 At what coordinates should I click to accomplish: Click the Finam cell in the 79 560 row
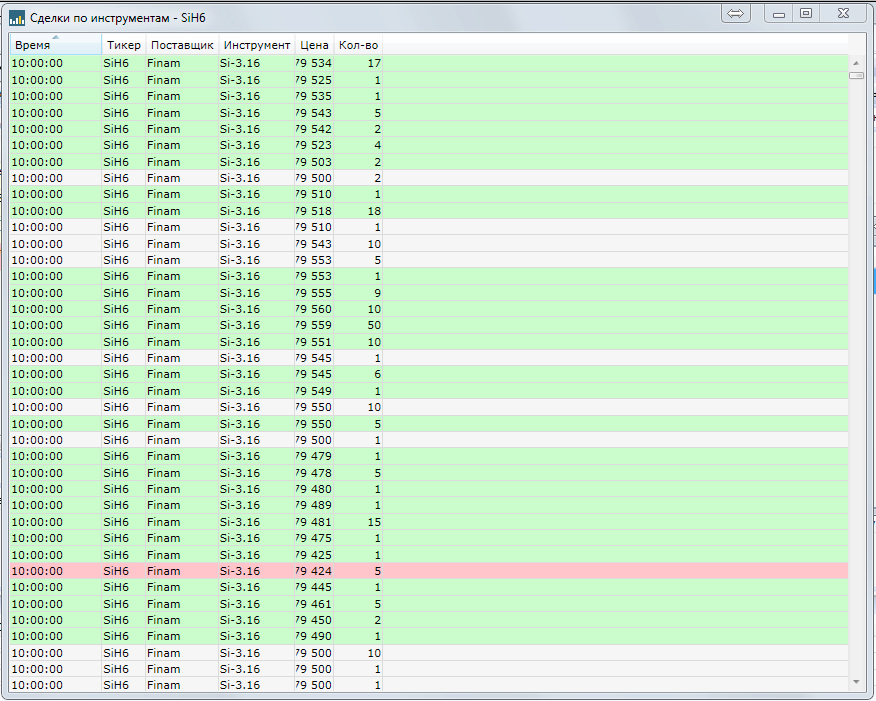pos(182,309)
